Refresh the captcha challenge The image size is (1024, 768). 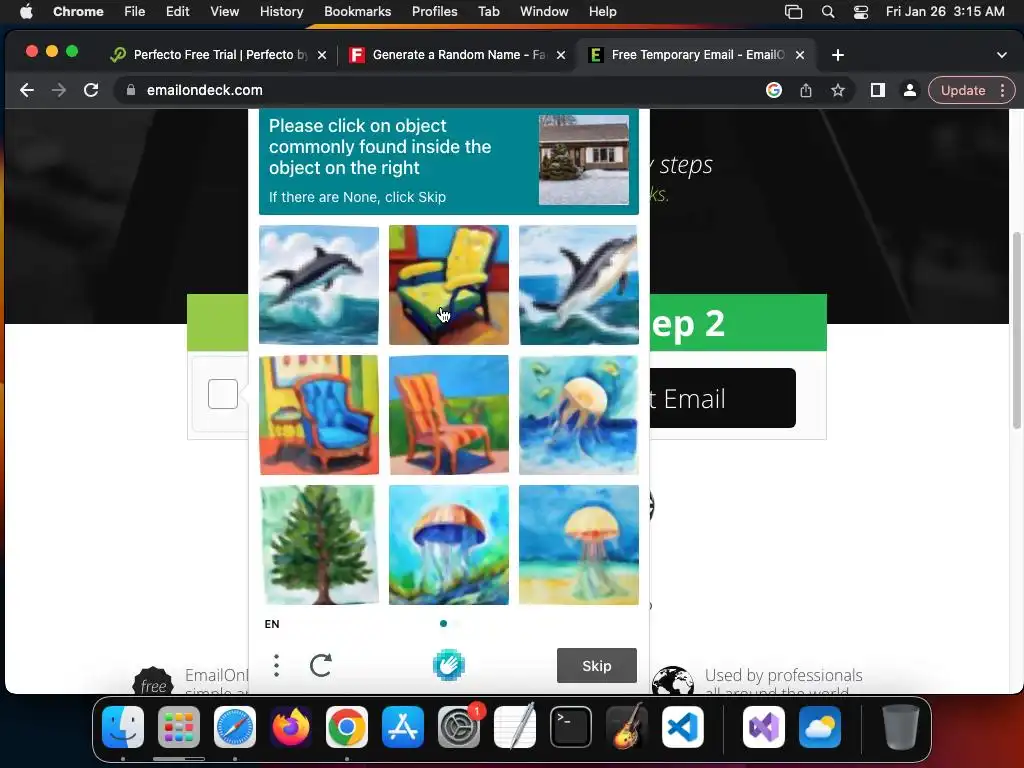(x=320, y=665)
